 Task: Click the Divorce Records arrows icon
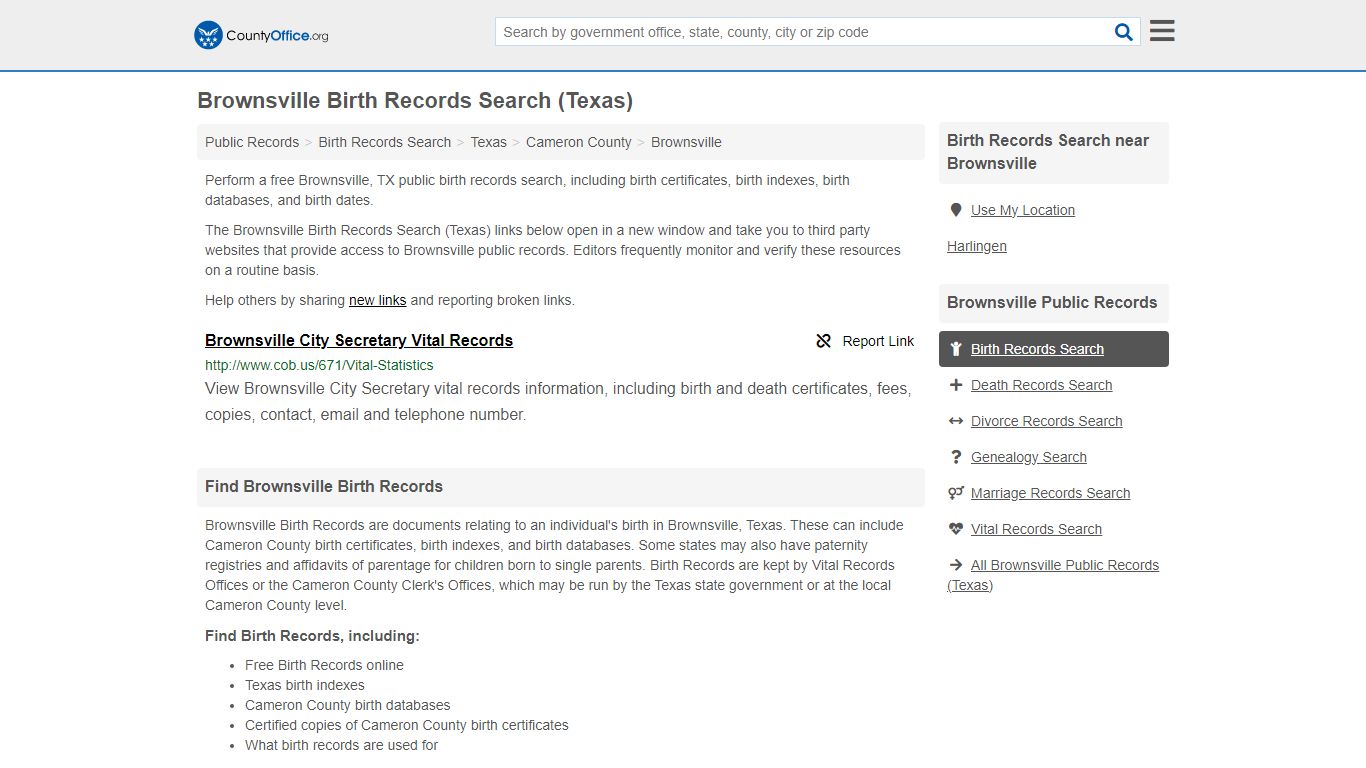click(956, 421)
